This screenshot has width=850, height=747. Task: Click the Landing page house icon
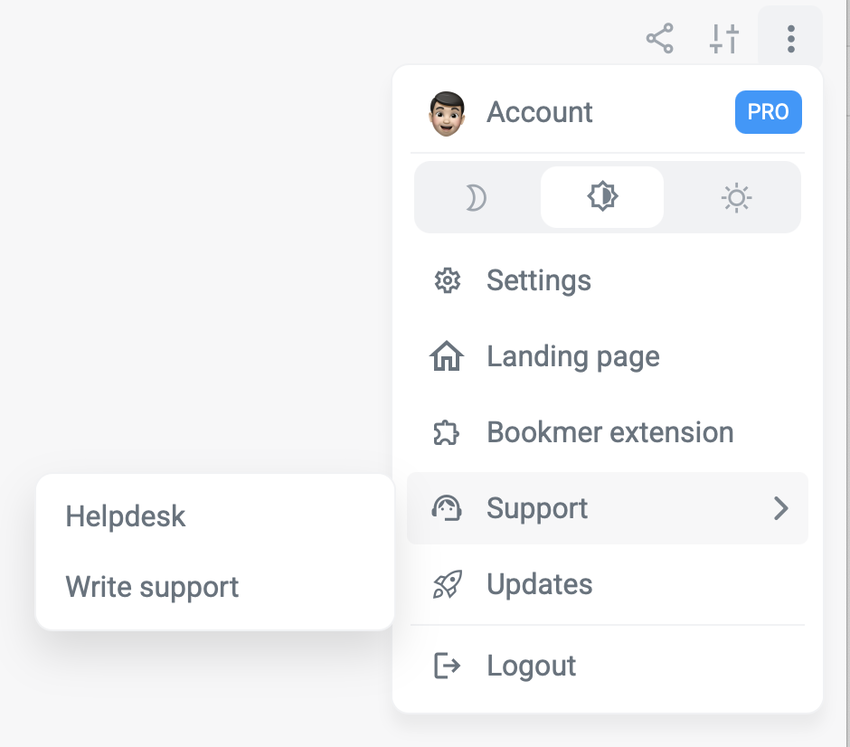coord(447,357)
